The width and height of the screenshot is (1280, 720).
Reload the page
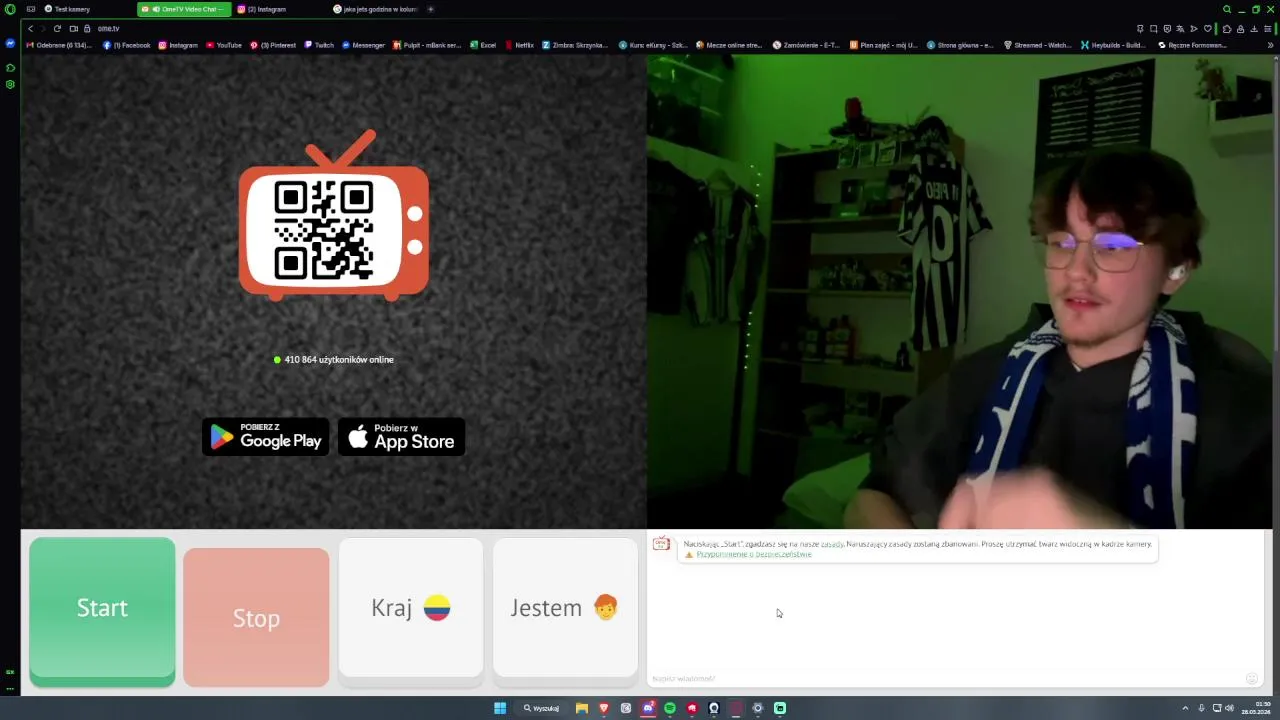pyautogui.click(x=57, y=29)
